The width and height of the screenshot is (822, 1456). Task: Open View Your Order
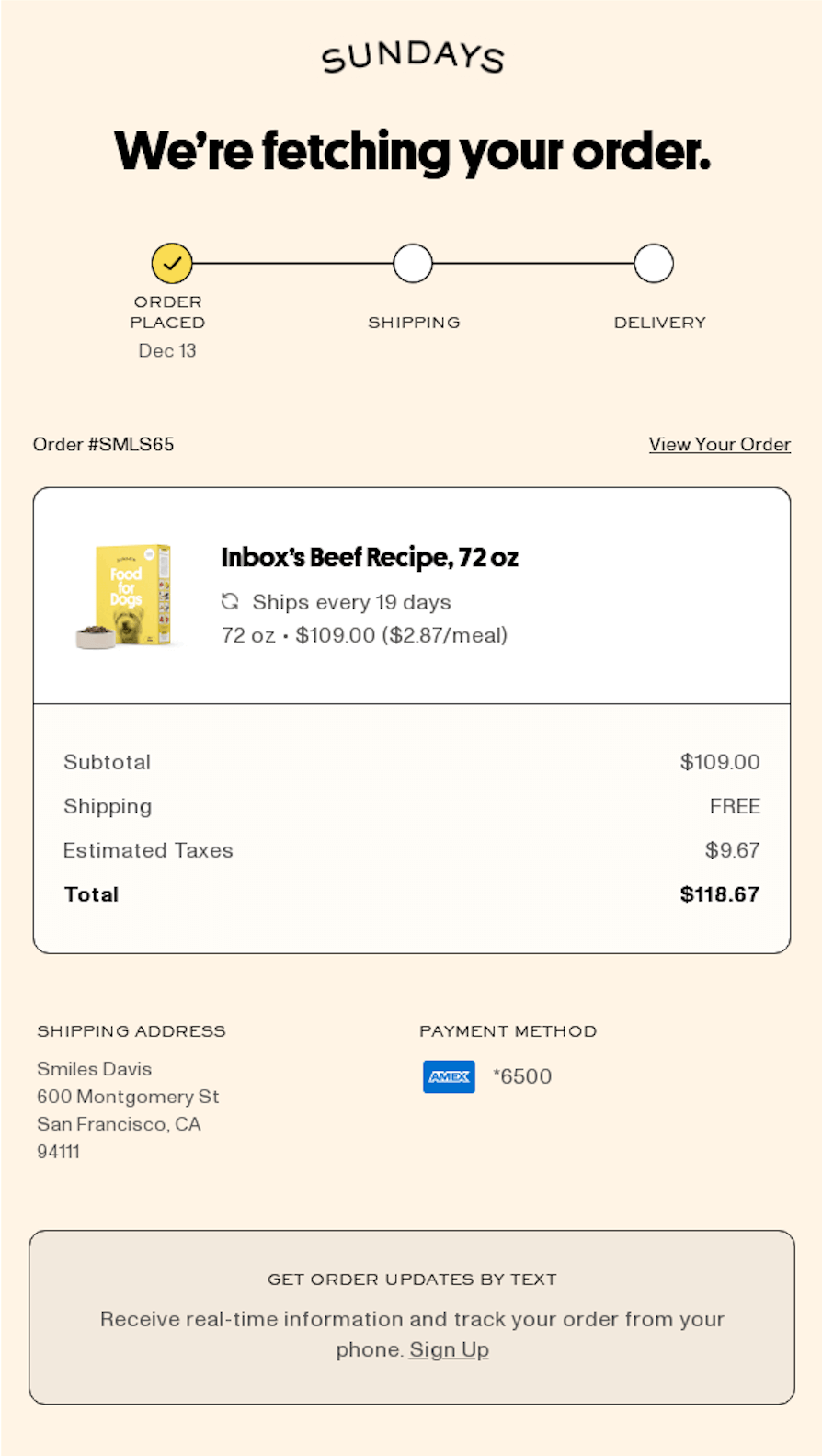tap(720, 444)
